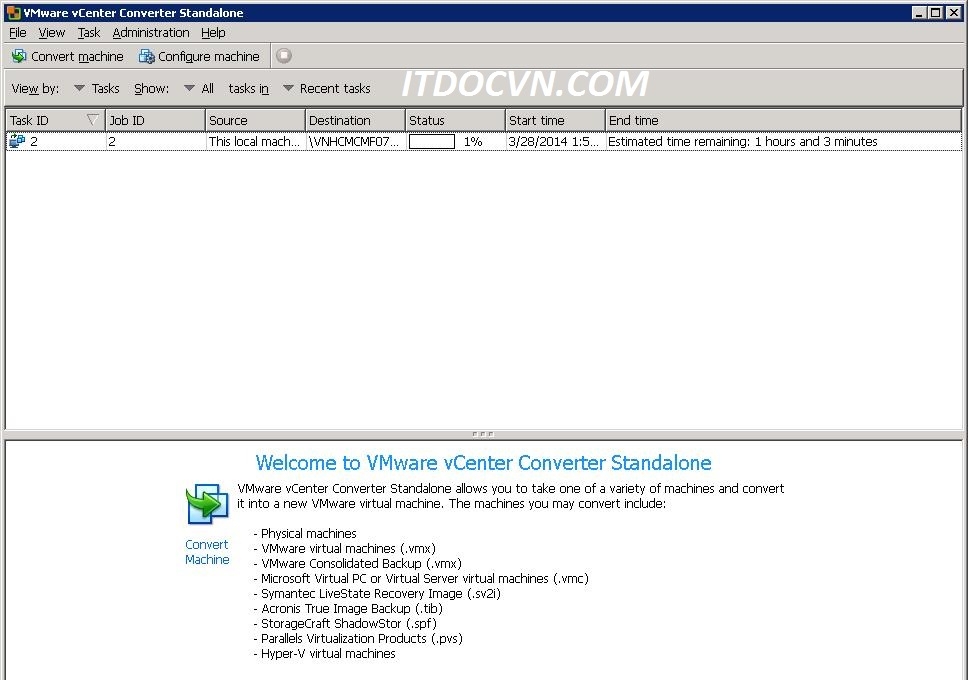This screenshot has width=968, height=680.
Task: Click the Task ID sort arrow
Action: click(93, 120)
